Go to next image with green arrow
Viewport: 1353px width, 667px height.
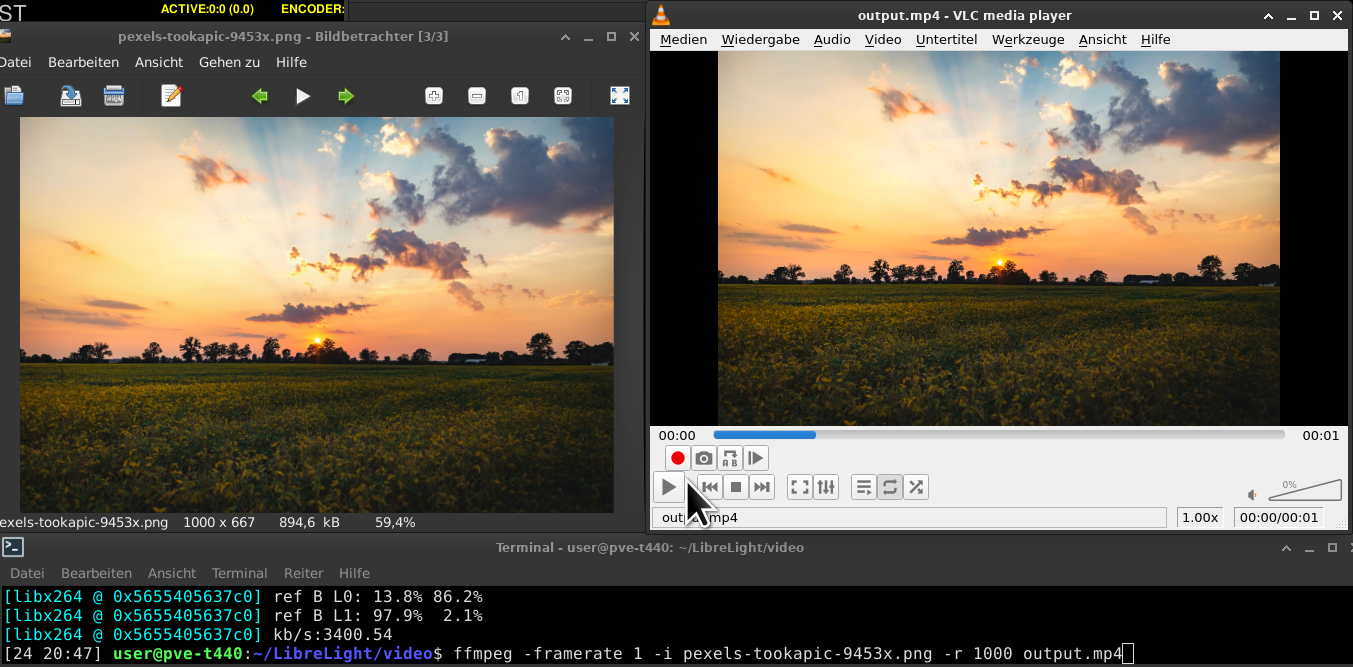(x=346, y=96)
